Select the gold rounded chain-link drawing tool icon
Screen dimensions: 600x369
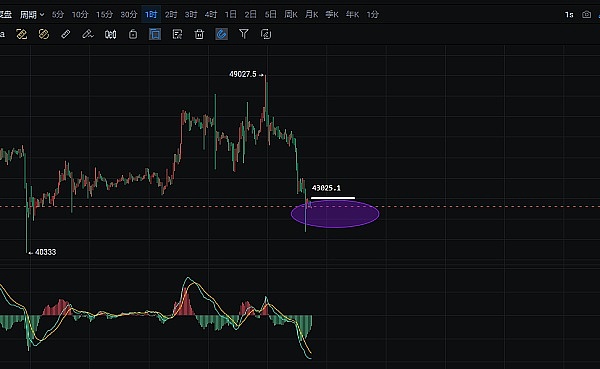click(44, 34)
